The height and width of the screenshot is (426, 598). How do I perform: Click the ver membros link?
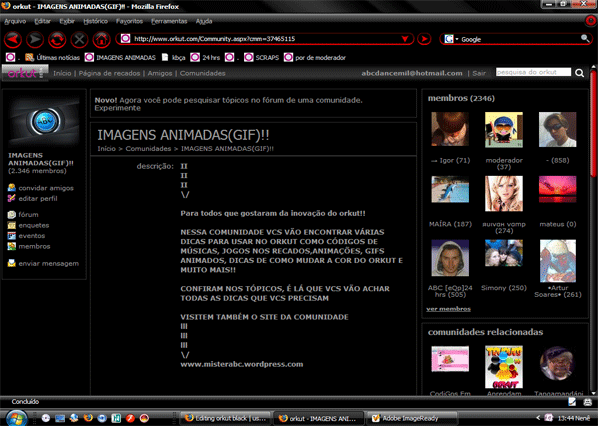tap(448, 309)
